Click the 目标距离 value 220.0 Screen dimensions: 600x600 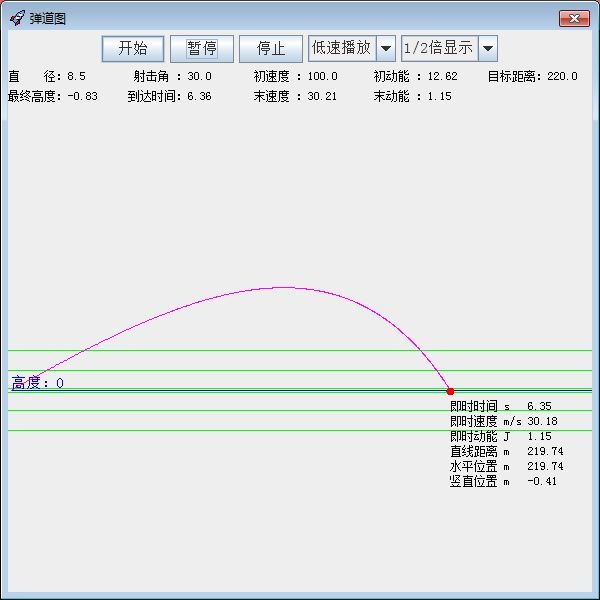click(562, 76)
